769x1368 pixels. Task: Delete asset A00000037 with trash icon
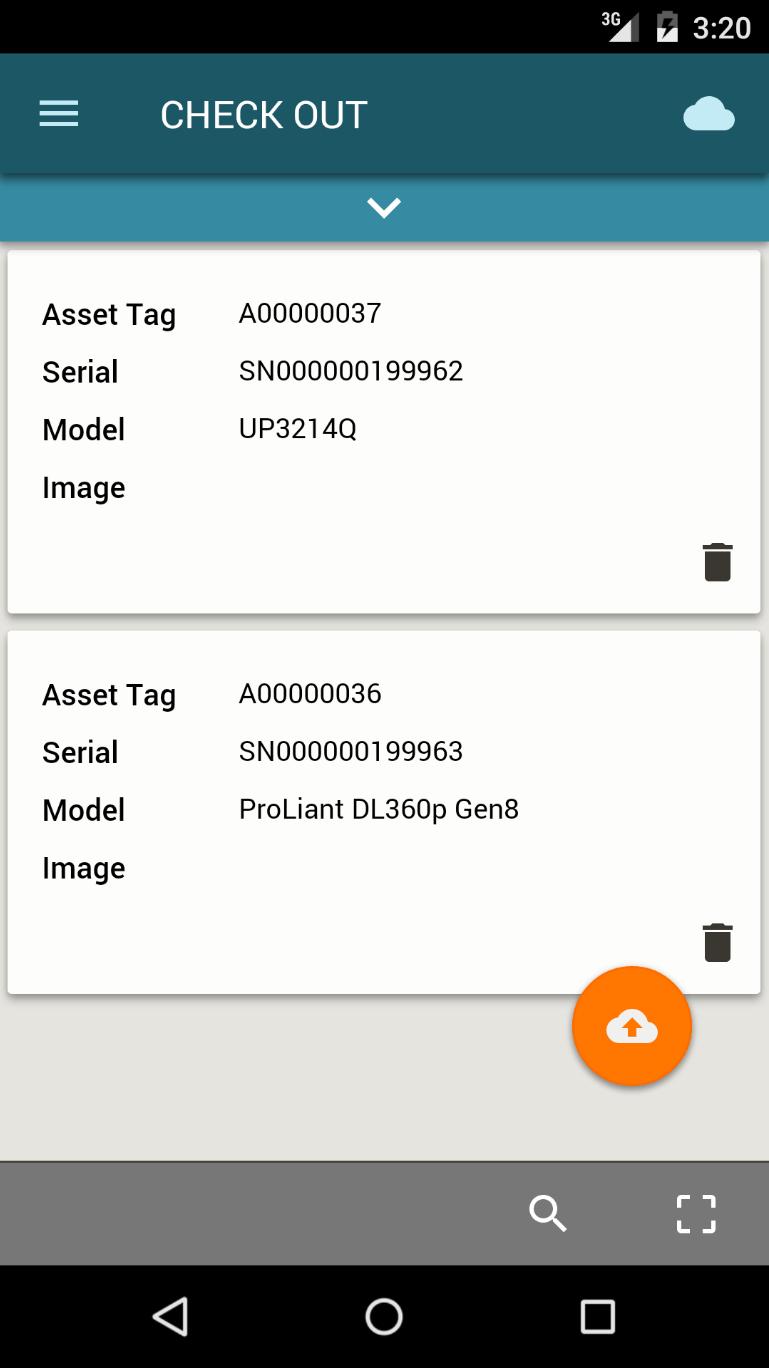(x=718, y=562)
